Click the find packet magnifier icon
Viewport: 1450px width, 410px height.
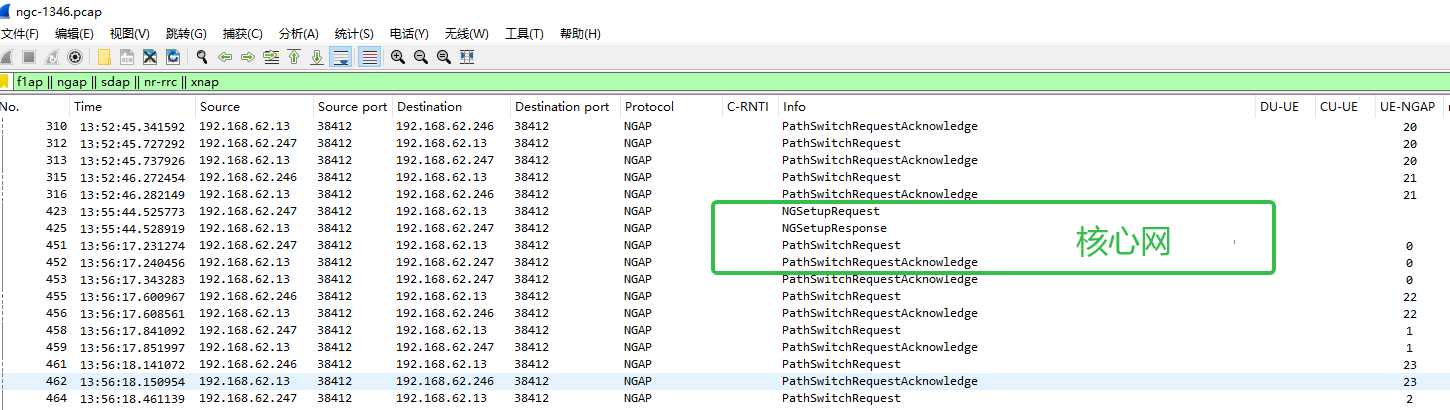pyautogui.click(x=202, y=57)
